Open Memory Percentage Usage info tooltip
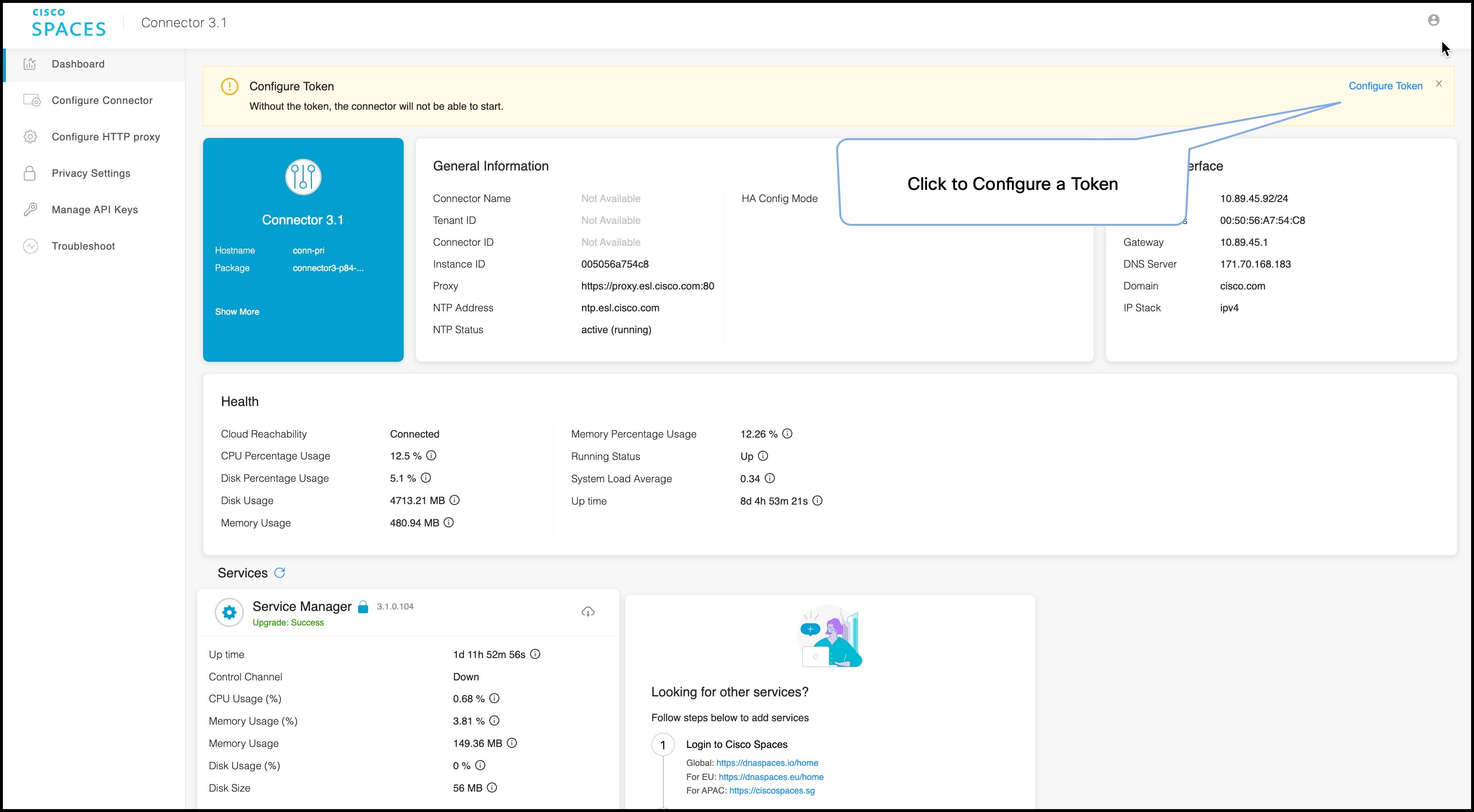Screen dimensions: 1474x812 tap(788, 434)
